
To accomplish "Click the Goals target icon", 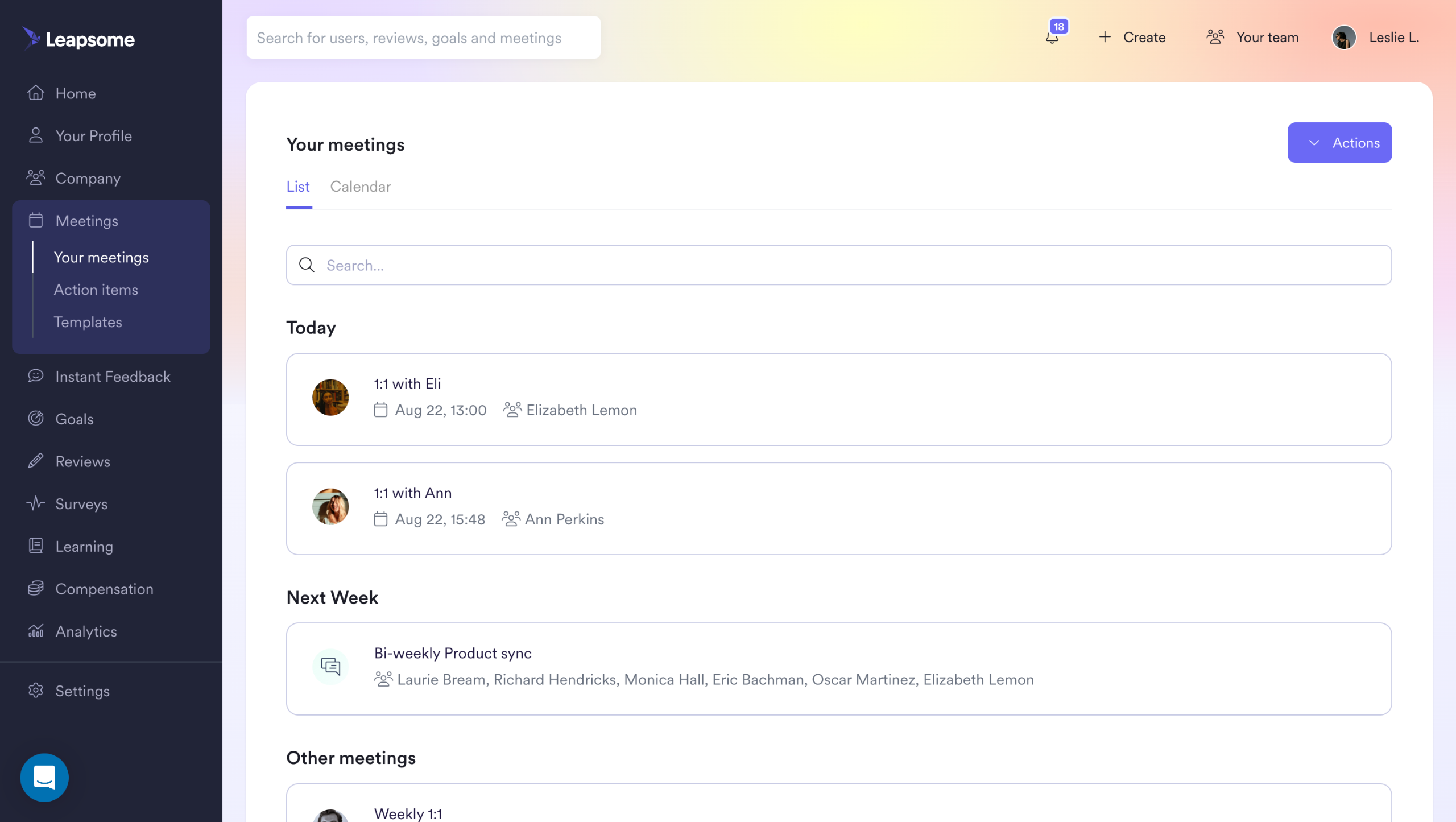I will tap(36, 419).
